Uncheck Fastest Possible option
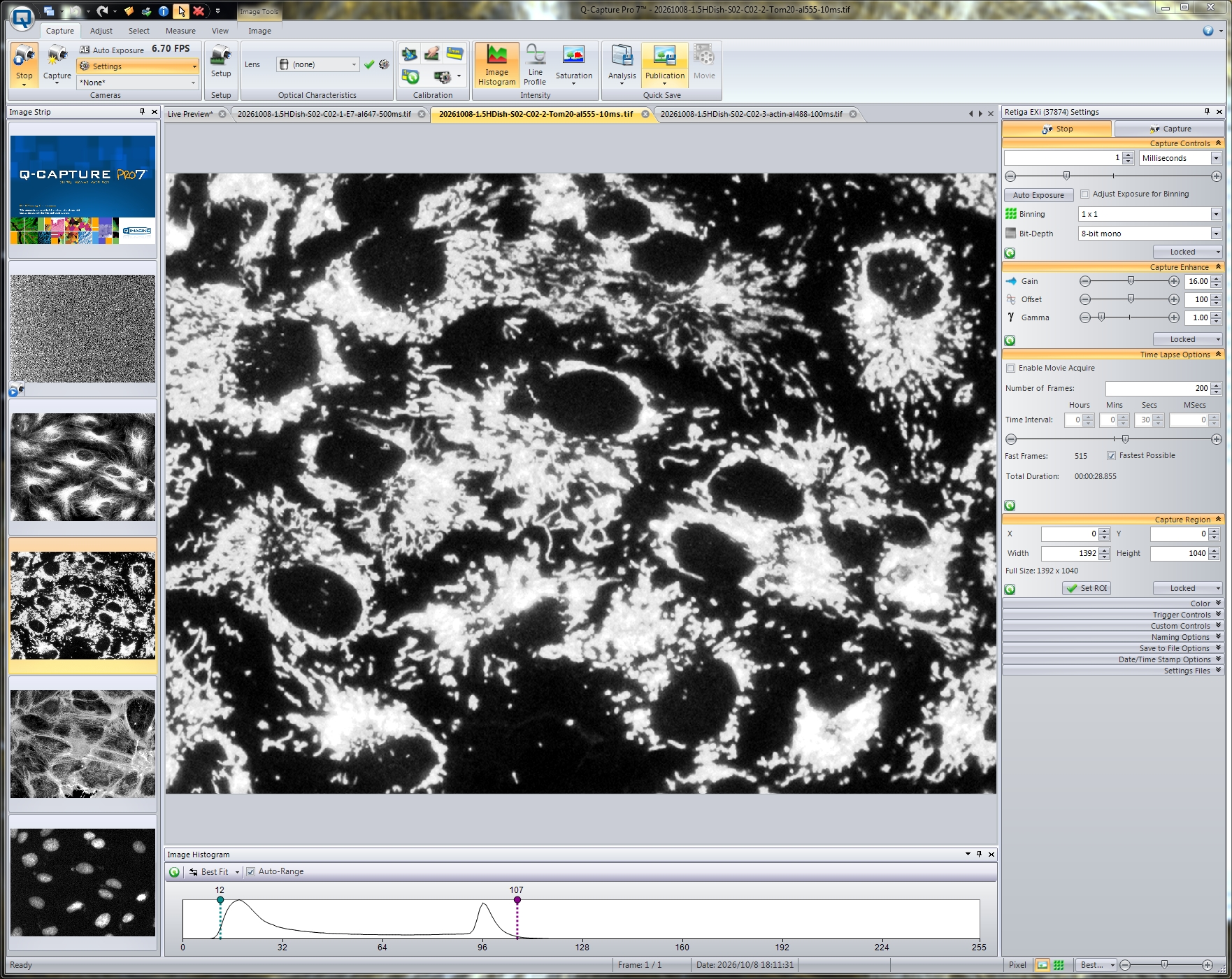The height and width of the screenshot is (979, 1232). tap(1111, 456)
